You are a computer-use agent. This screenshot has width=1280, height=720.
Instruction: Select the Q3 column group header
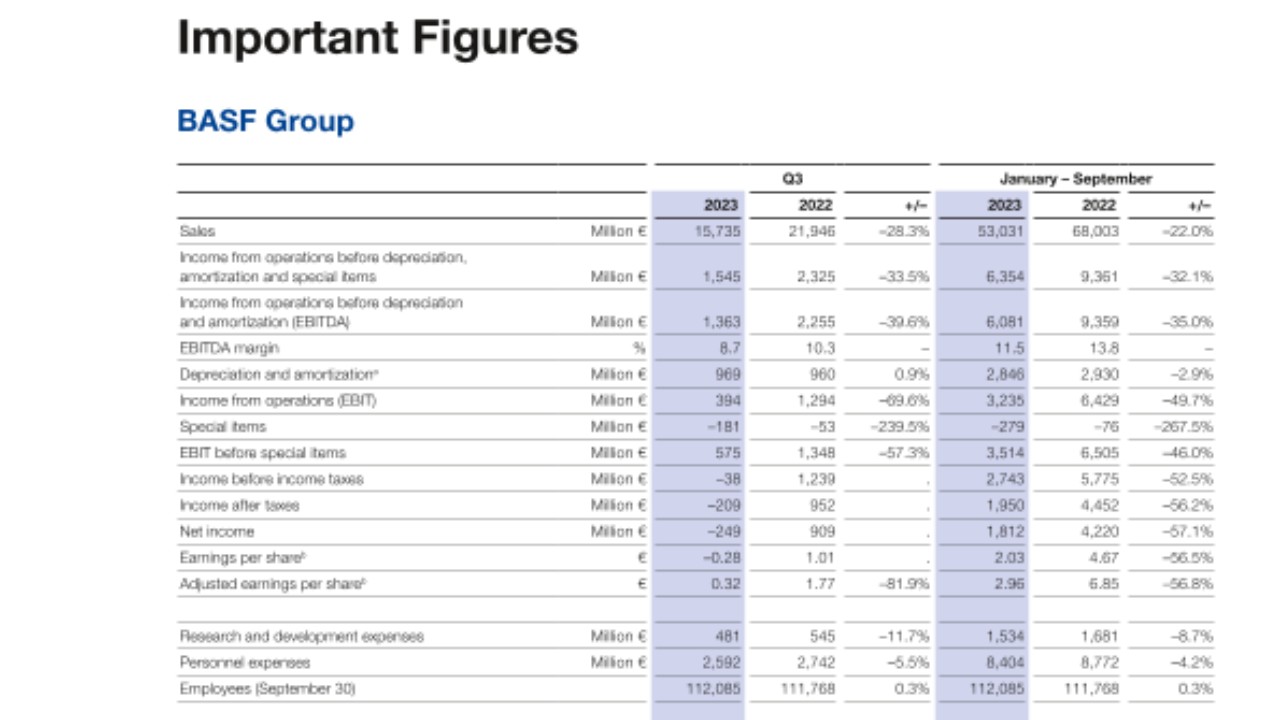click(x=792, y=179)
